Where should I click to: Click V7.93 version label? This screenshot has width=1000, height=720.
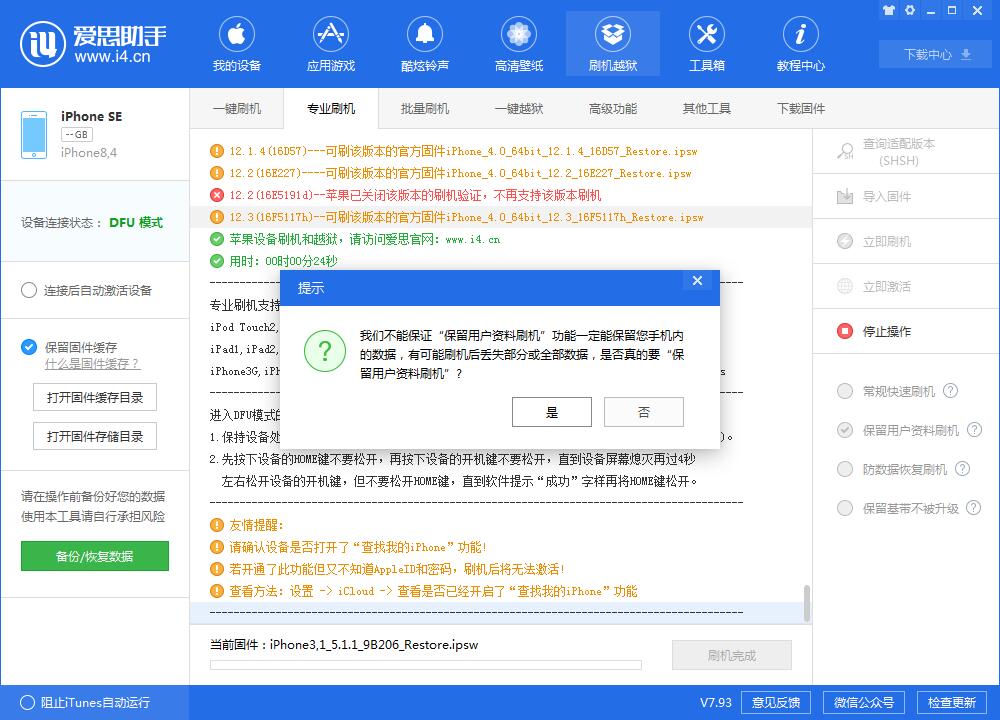pyautogui.click(x=716, y=702)
